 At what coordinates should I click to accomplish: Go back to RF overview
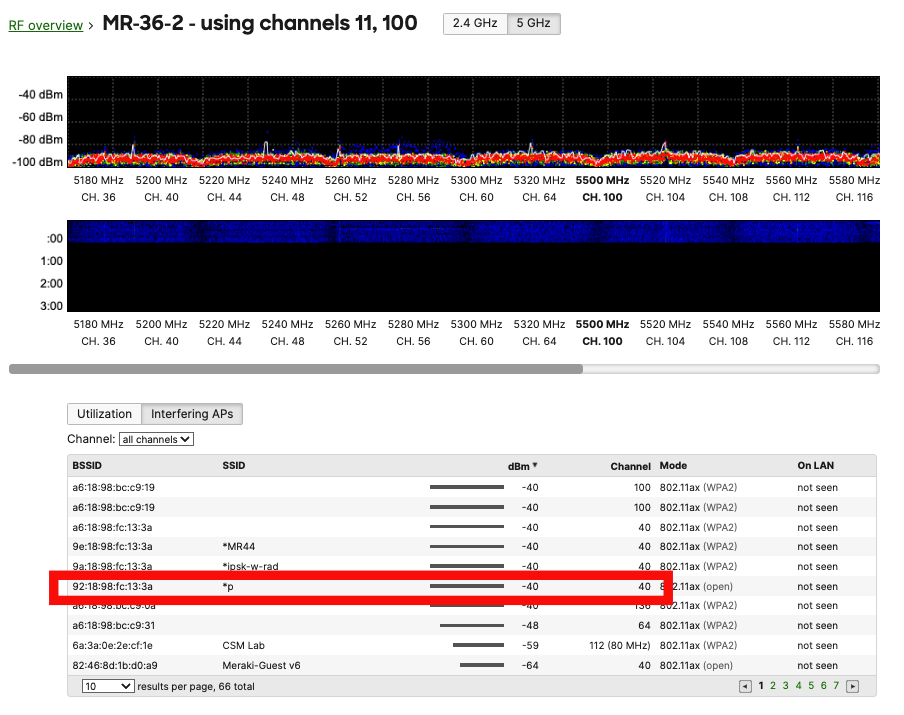pos(46,25)
